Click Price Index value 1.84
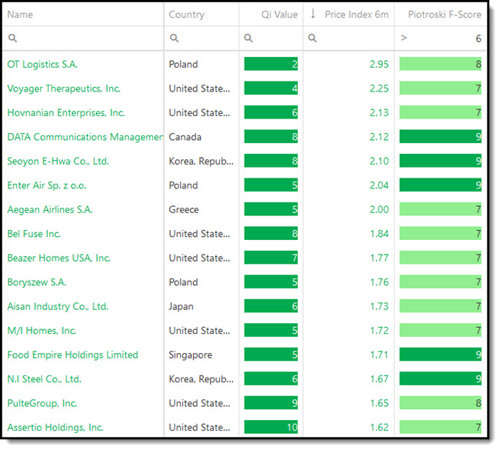 point(379,234)
